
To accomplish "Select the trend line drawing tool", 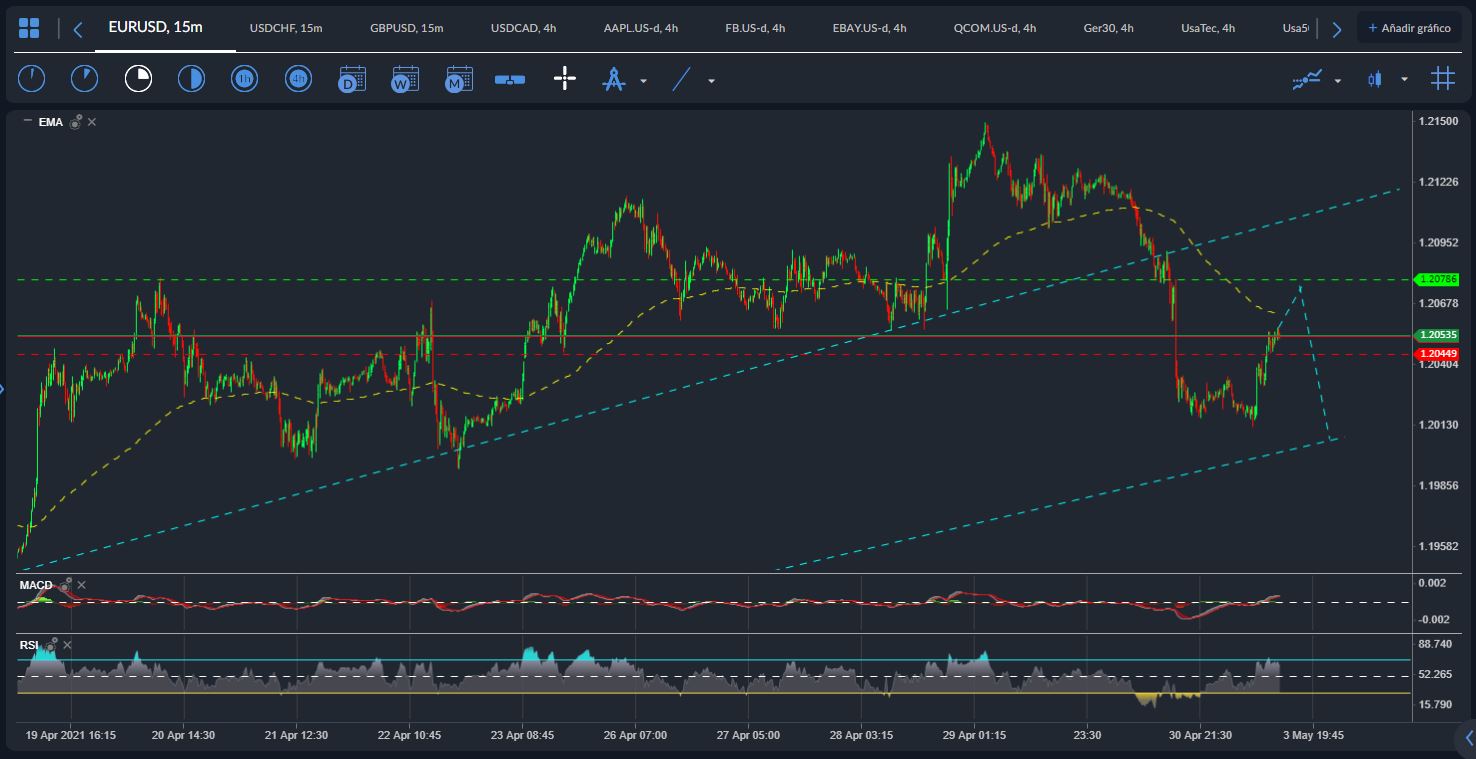I will click(681, 79).
